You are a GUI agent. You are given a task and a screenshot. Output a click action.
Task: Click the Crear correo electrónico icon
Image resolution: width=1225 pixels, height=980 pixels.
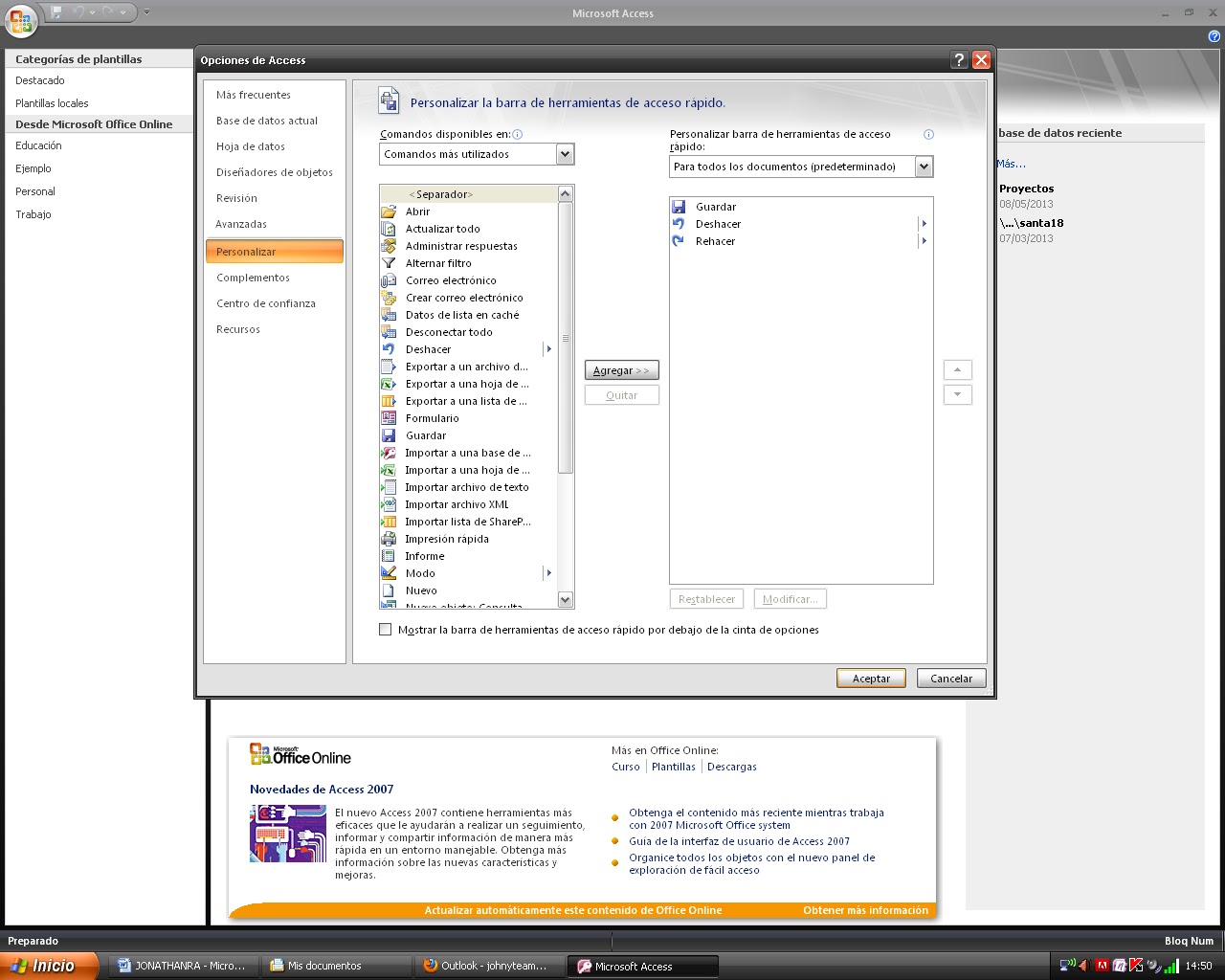tap(389, 298)
